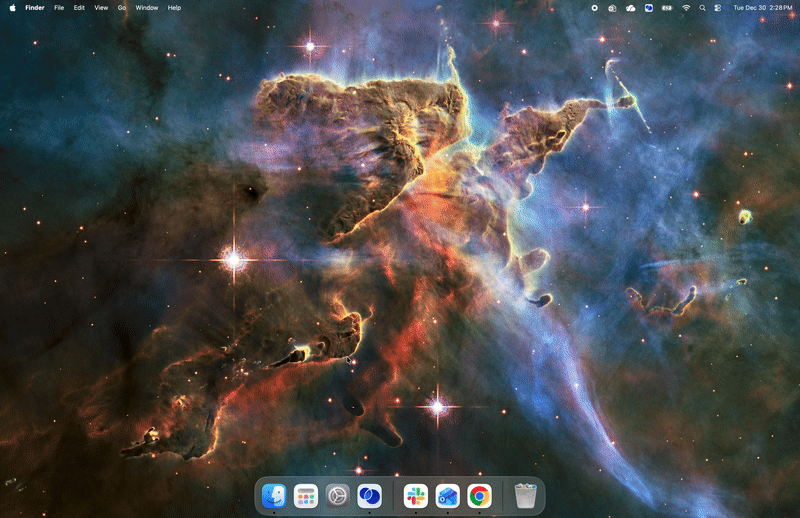Viewport: 800px width, 518px height.
Task: Open the camera-shaped menu bar icon
Action: pyautogui.click(x=612, y=8)
